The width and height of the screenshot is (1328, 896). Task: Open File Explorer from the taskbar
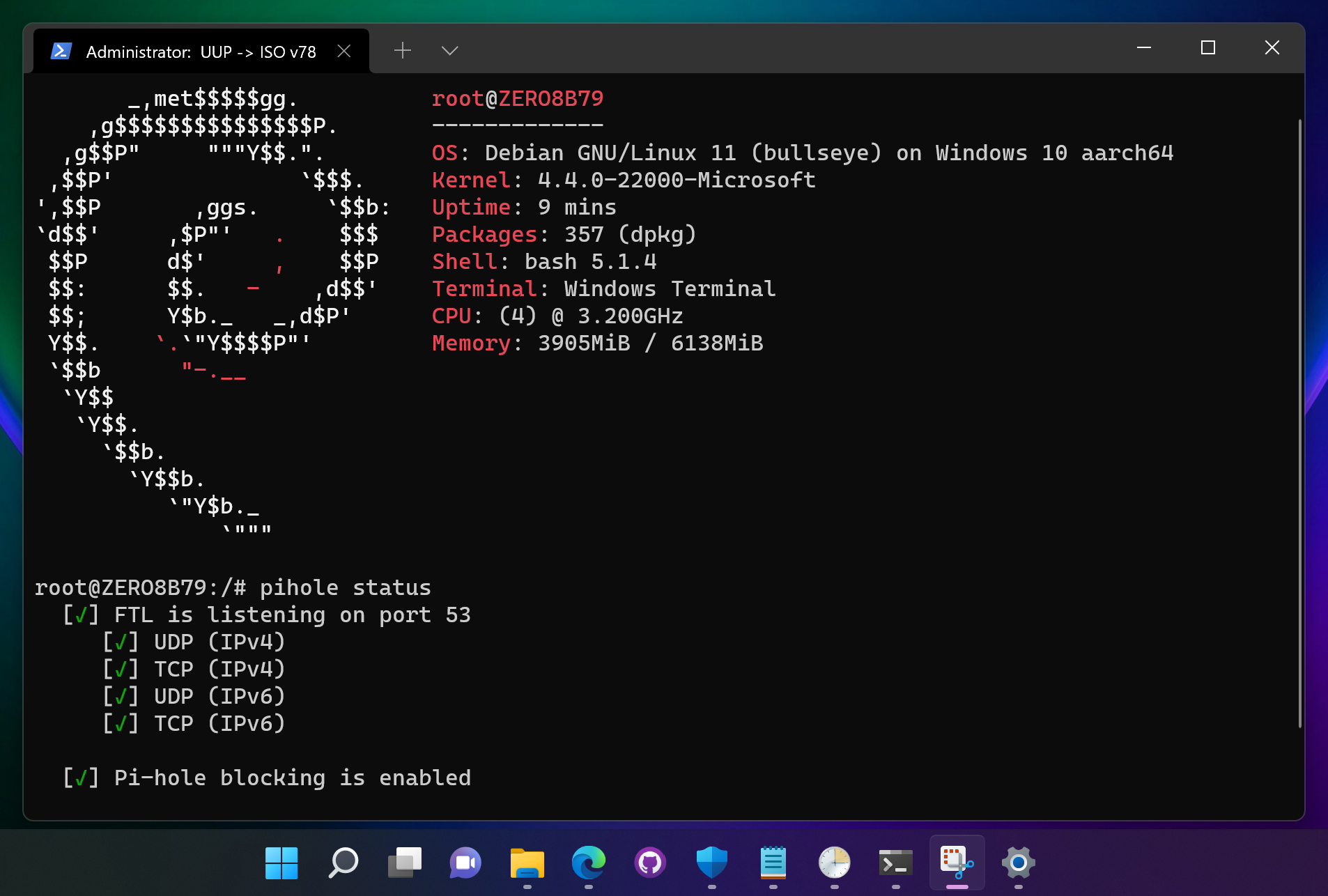tap(527, 864)
